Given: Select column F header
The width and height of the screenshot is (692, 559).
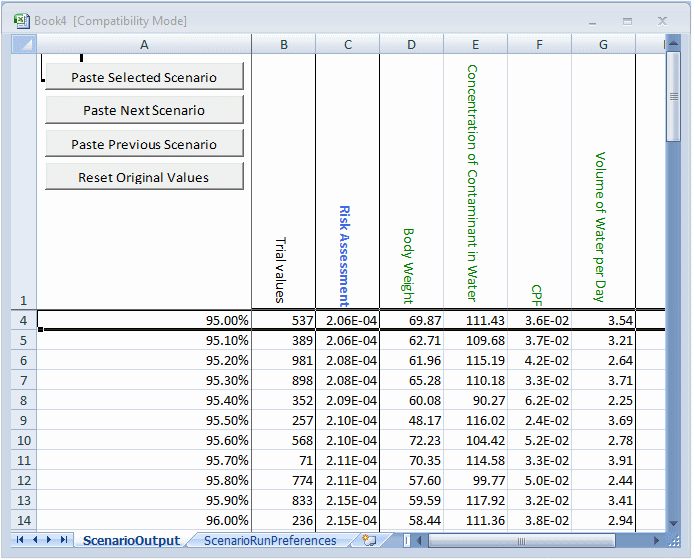Looking at the screenshot, I should [x=539, y=44].
